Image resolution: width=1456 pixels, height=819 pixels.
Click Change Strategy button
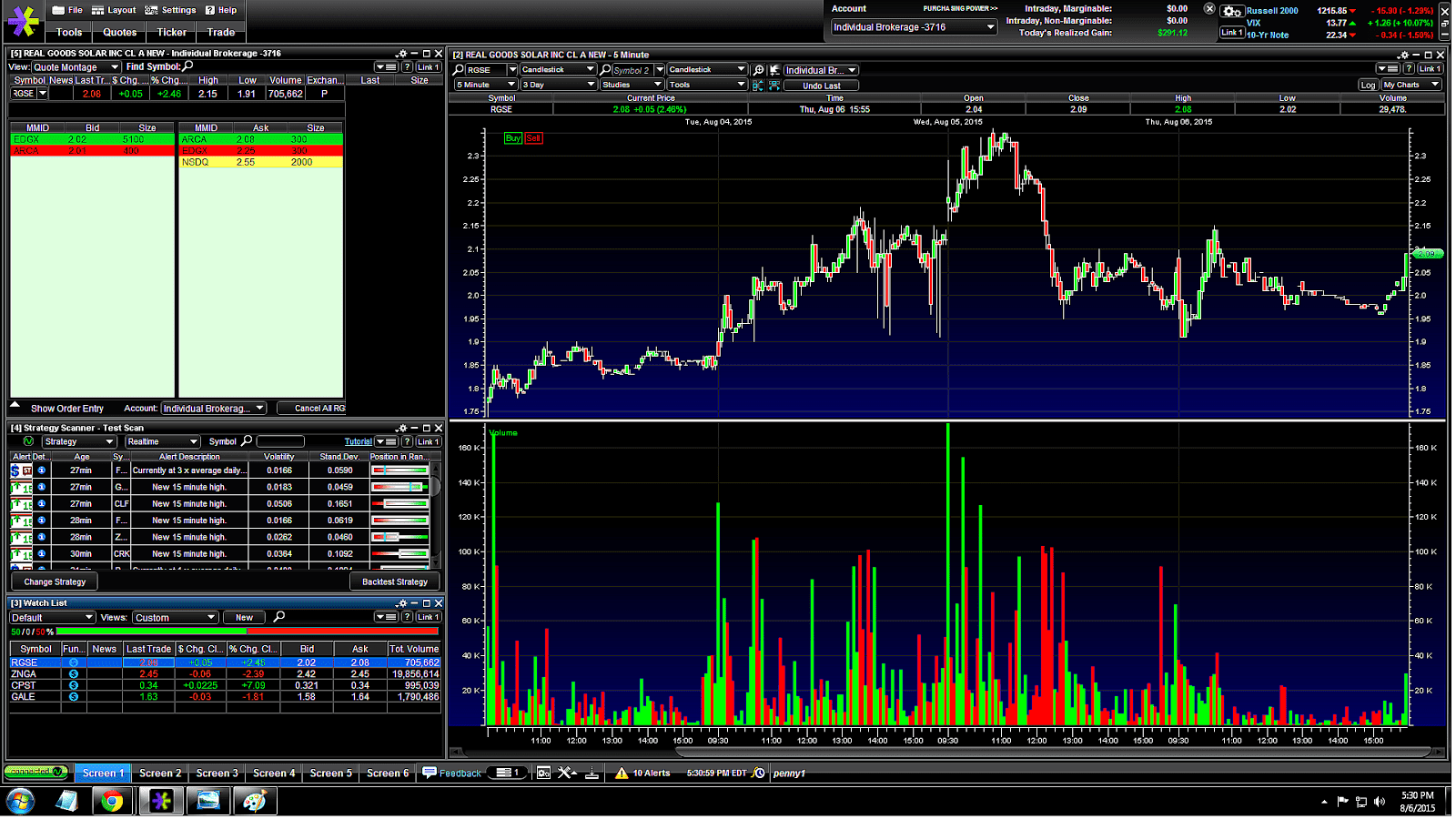pyautogui.click(x=55, y=581)
